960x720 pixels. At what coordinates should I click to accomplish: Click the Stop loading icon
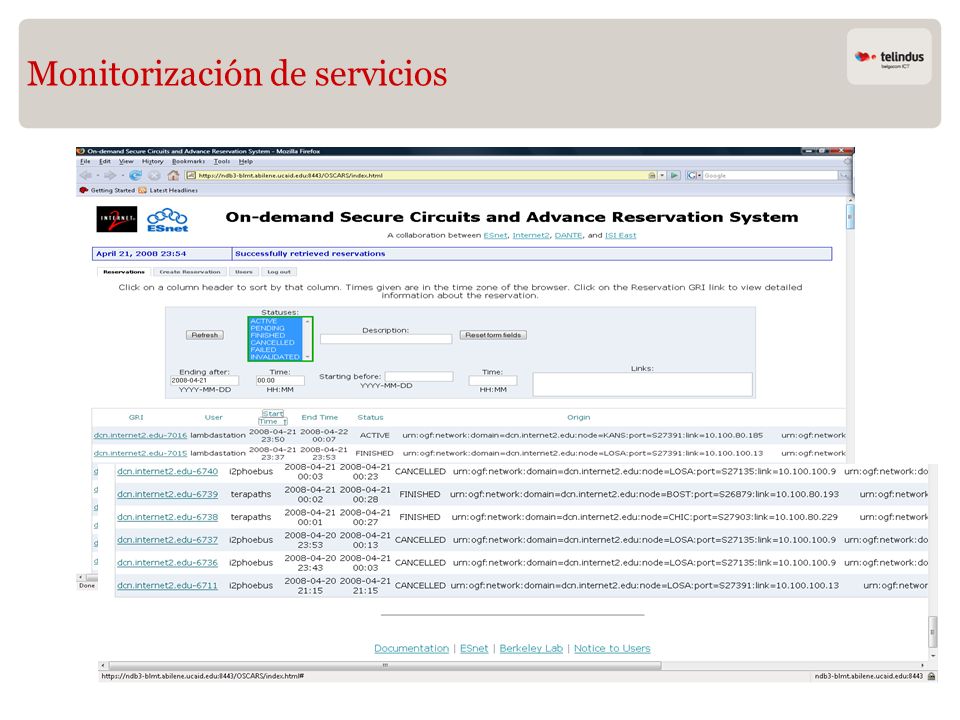coord(154,176)
